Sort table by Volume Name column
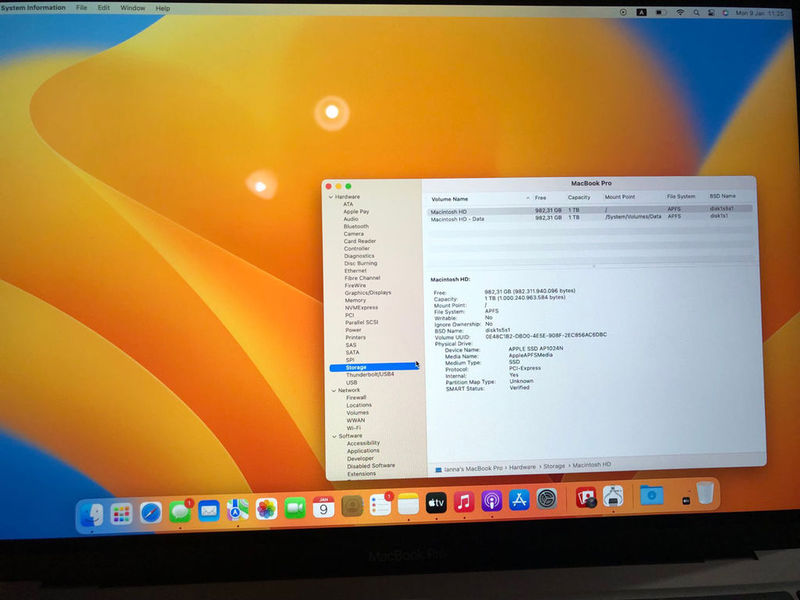800x600 pixels. click(x=449, y=199)
